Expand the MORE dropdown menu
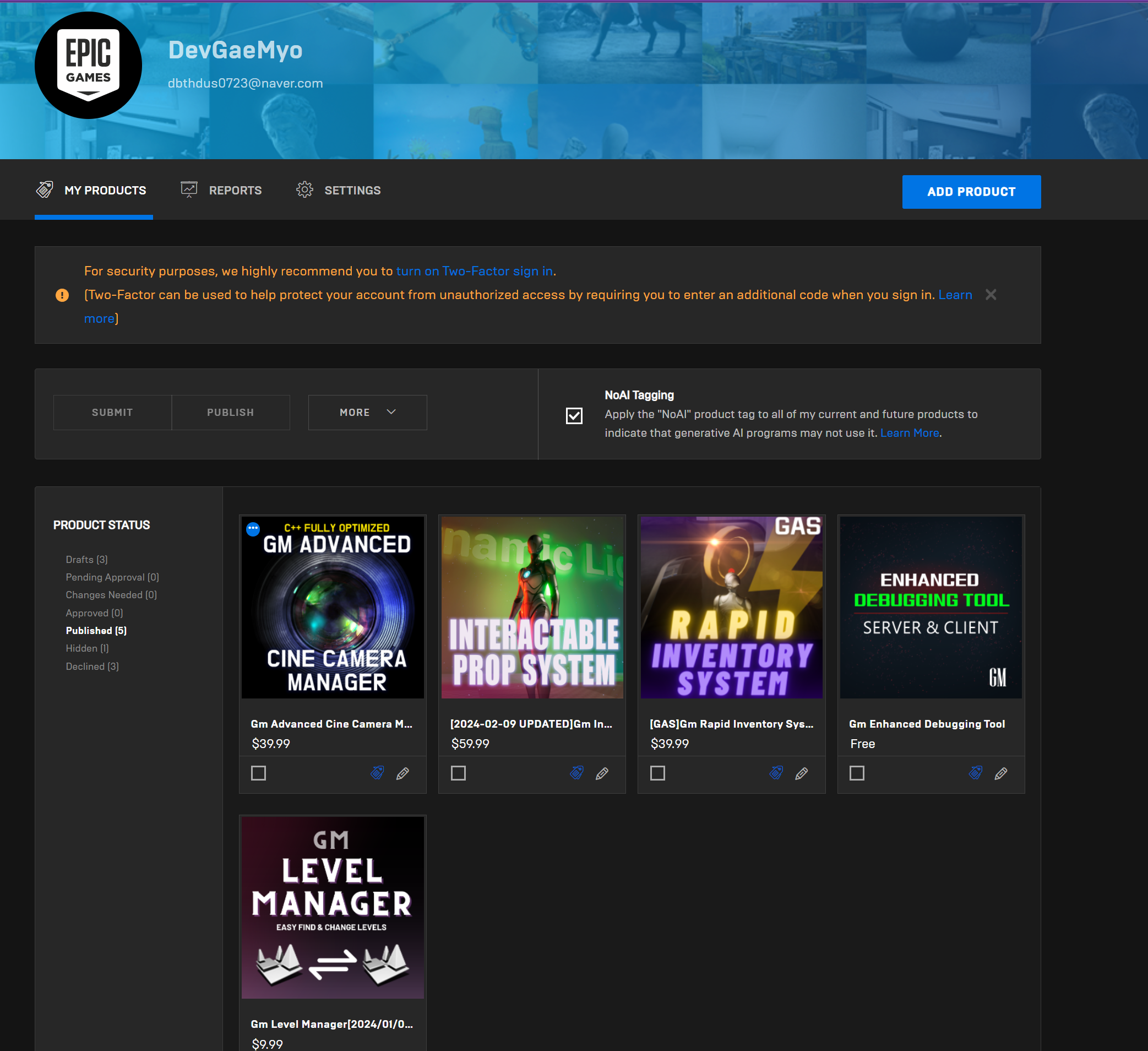The image size is (1148, 1051). tap(367, 412)
